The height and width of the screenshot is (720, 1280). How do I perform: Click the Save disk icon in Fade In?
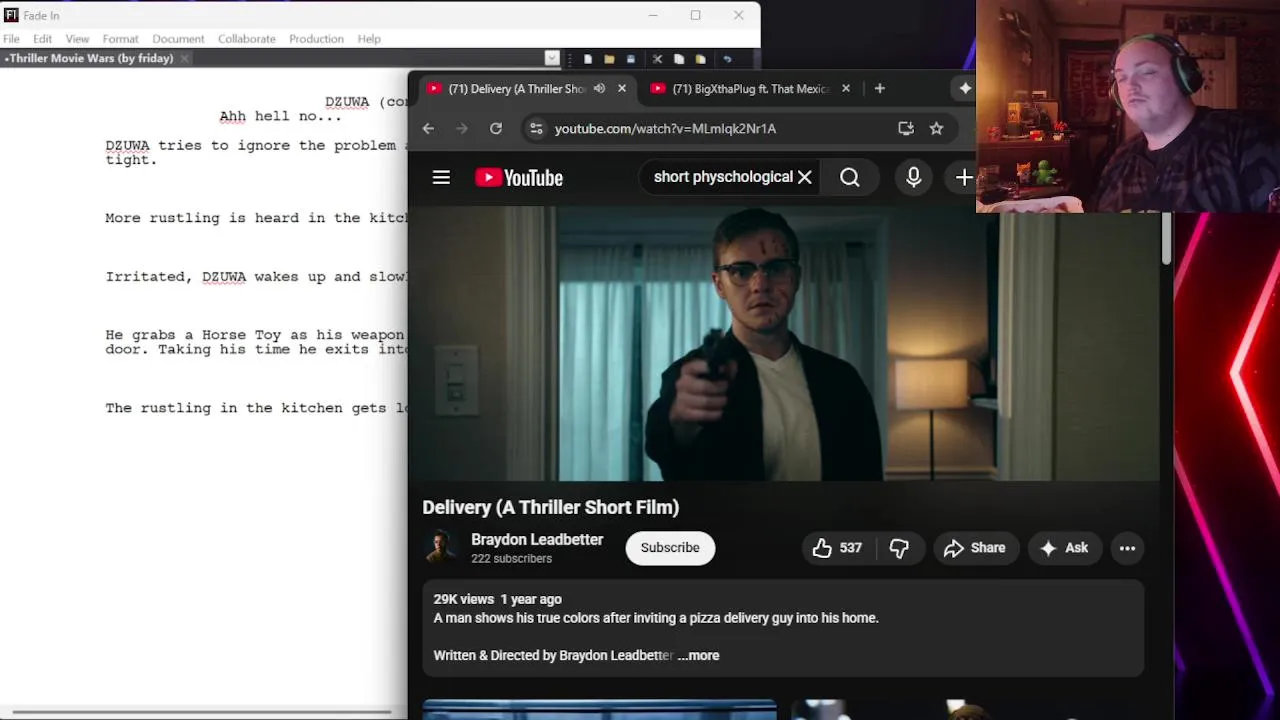(x=630, y=59)
